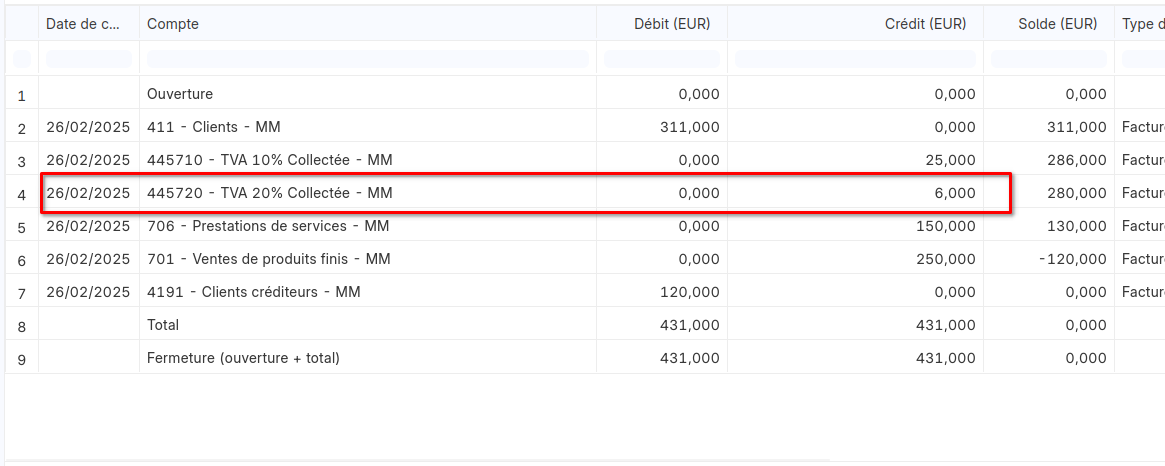The width and height of the screenshot is (1165, 466).
Task: Open the 706 - Prestations de services entry
Action: 582,226
